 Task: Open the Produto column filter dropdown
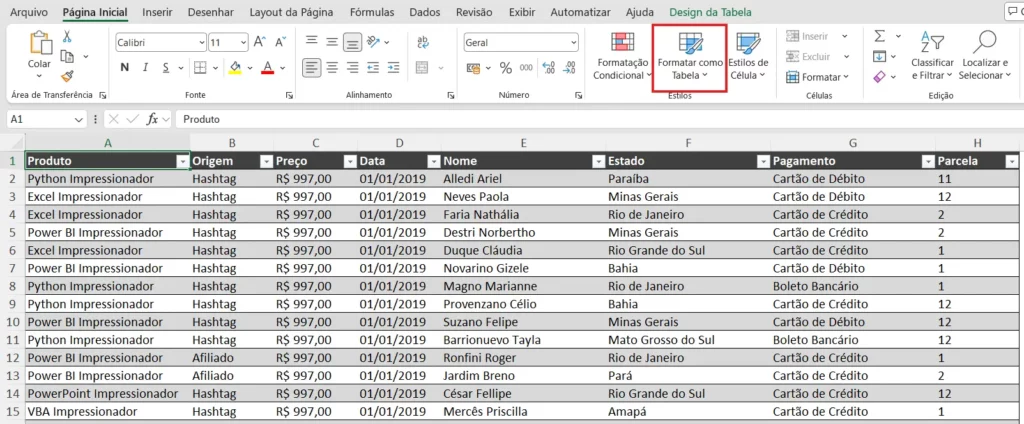(182, 161)
